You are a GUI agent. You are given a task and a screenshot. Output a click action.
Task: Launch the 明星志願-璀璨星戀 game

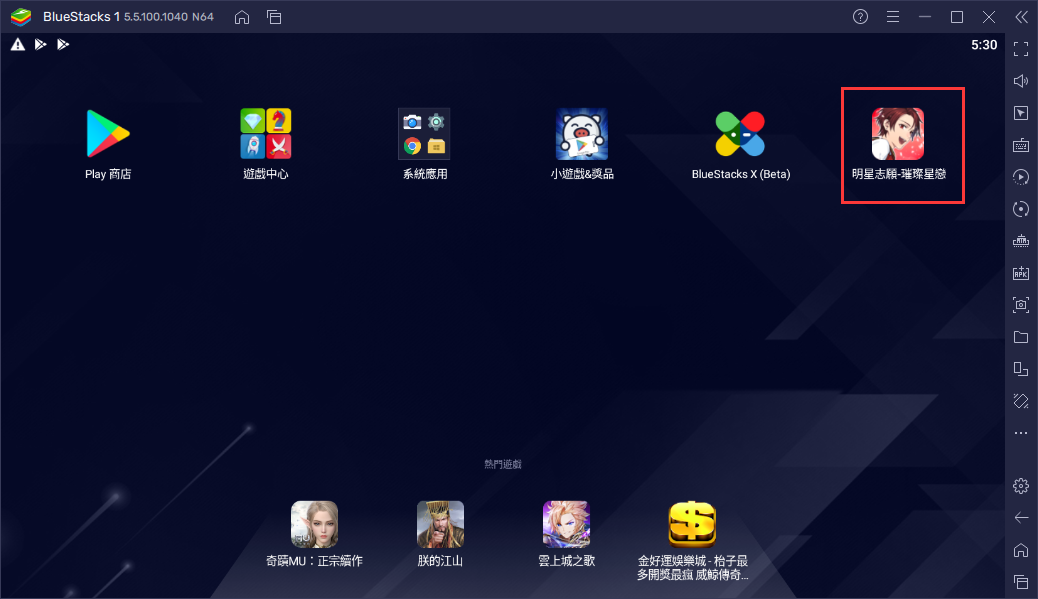[898, 134]
